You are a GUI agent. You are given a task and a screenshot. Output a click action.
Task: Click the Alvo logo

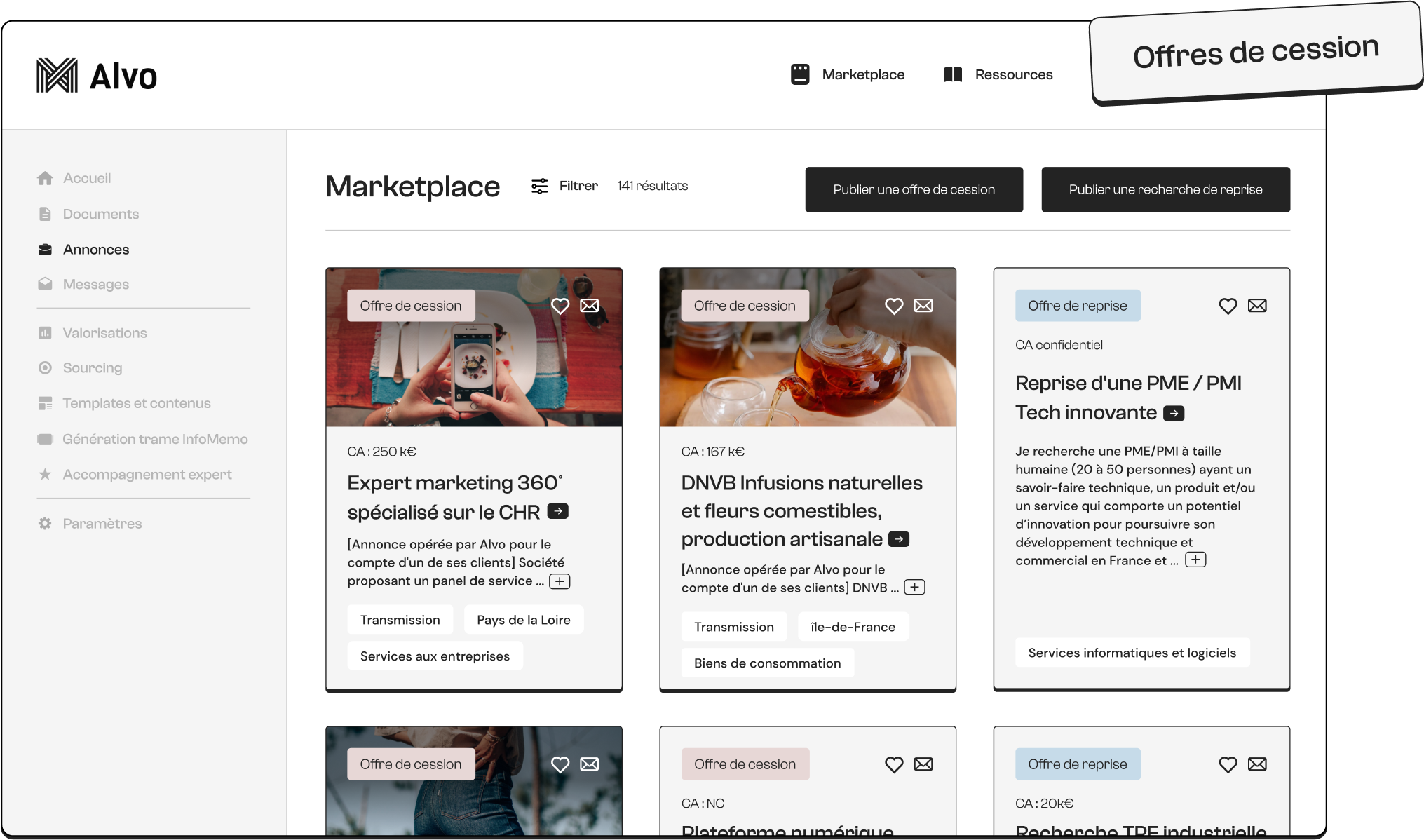(97, 76)
